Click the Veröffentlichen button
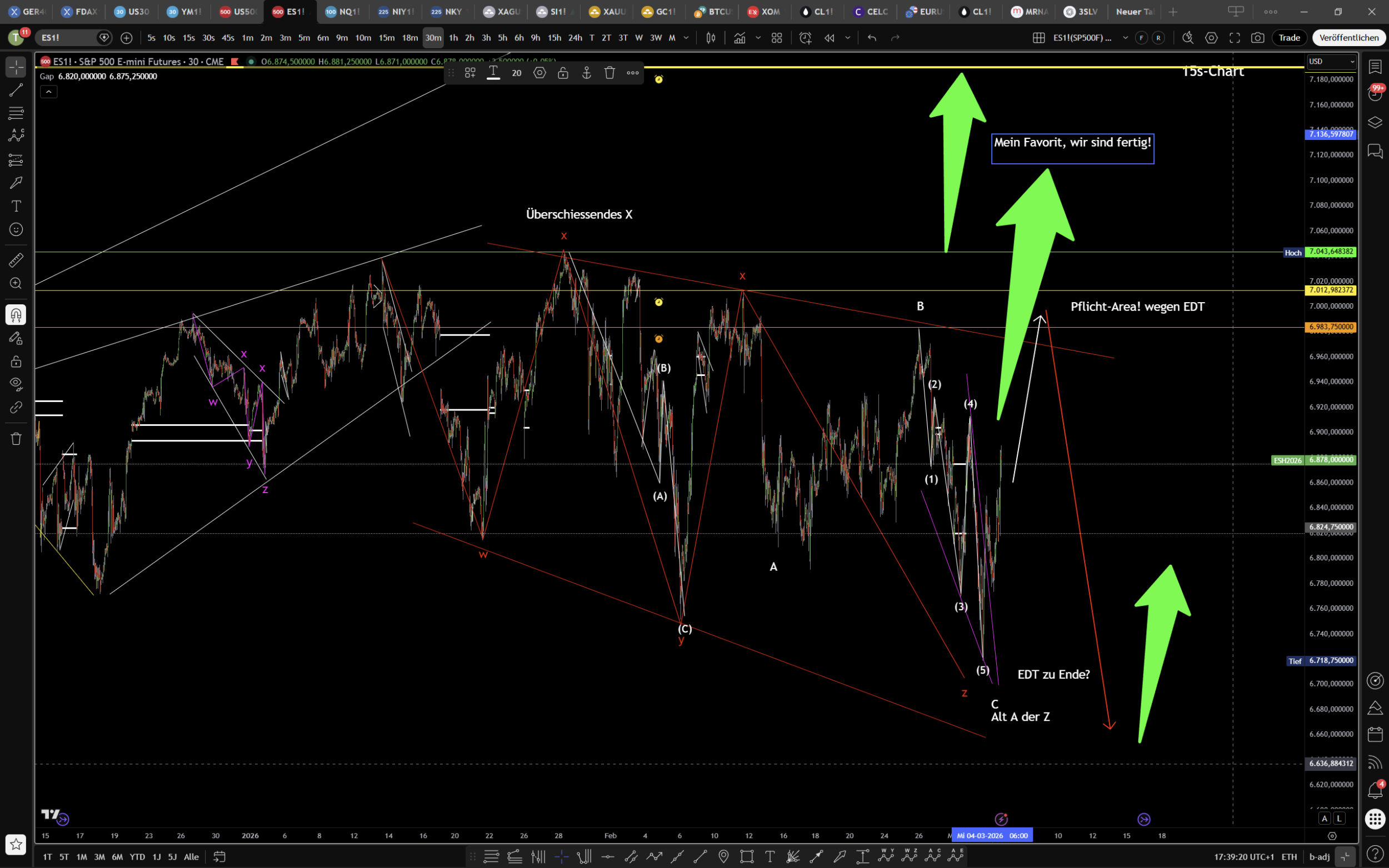1389x868 pixels. (1349, 38)
